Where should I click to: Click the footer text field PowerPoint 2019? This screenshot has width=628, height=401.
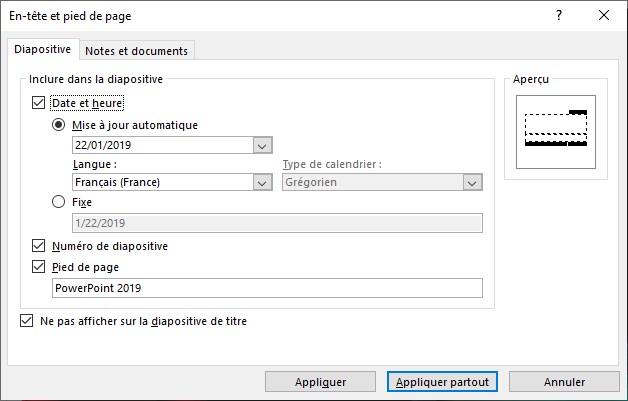[x=266, y=288]
